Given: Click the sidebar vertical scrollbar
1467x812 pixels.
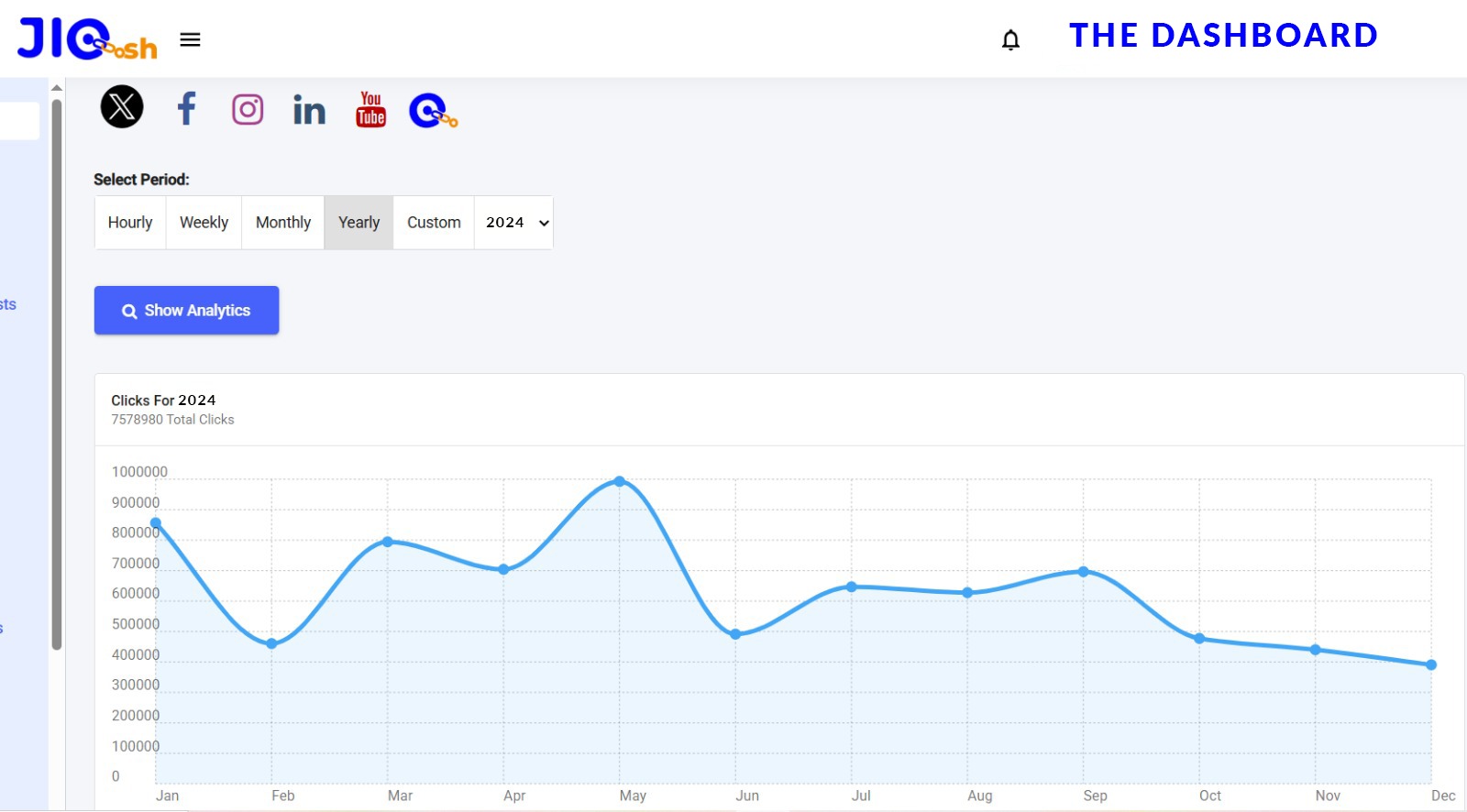Looking at the screenshot, I should (57, 367).
